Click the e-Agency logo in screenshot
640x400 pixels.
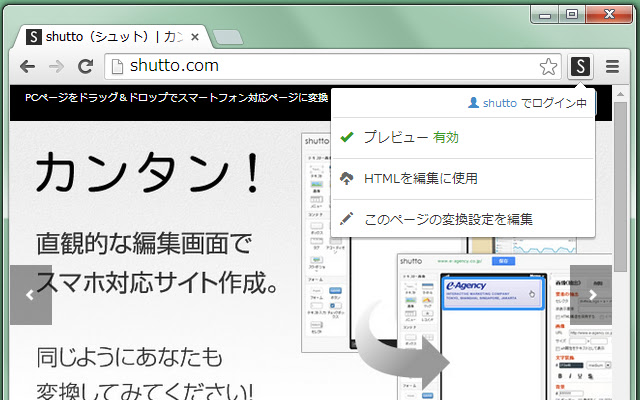click(466, 286)
